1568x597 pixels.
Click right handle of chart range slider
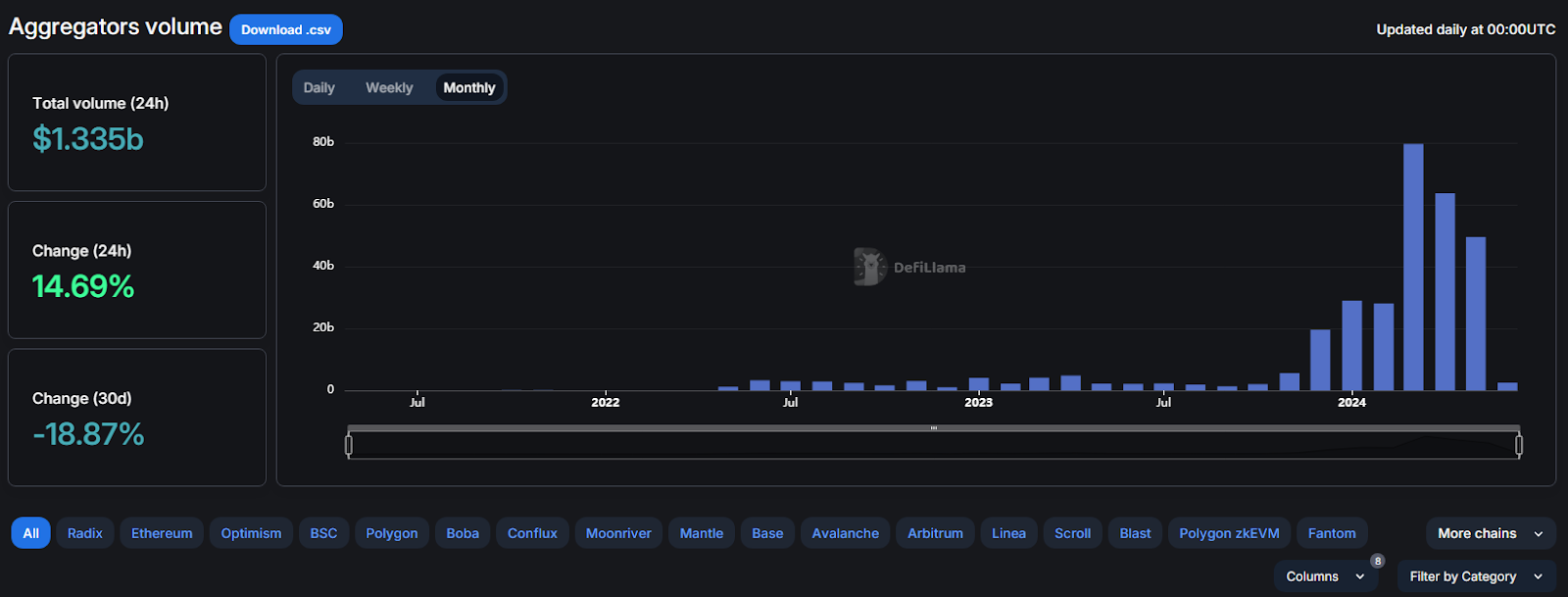1519,445
